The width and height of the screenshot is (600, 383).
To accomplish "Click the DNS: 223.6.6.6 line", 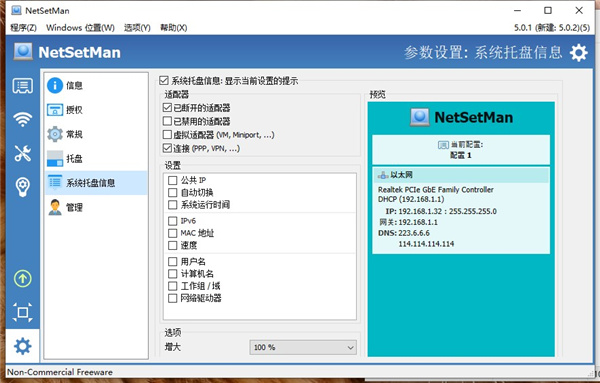I will (x=404, y=233).
